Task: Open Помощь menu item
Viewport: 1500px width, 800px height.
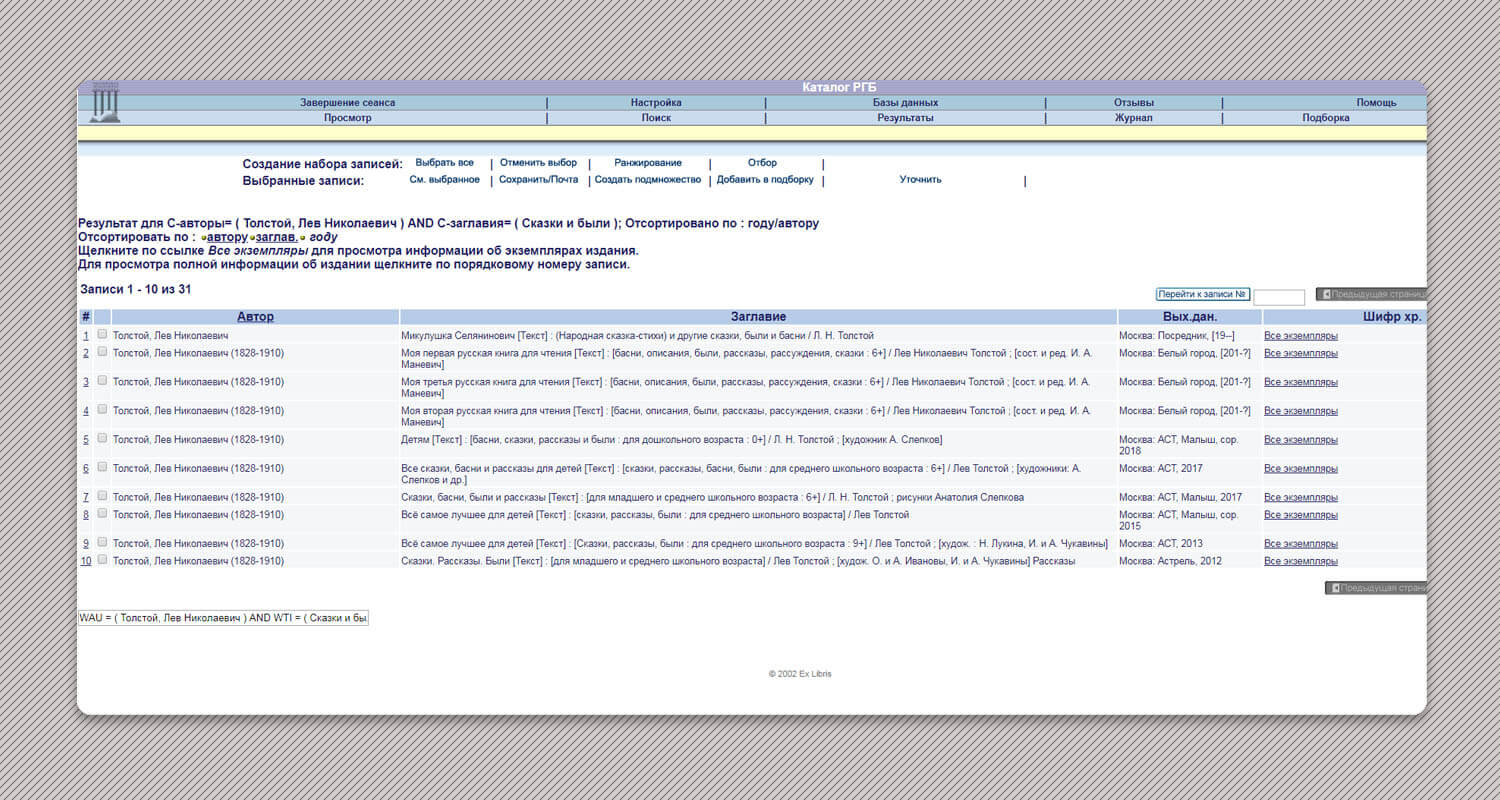Action: pos(1376,103)
